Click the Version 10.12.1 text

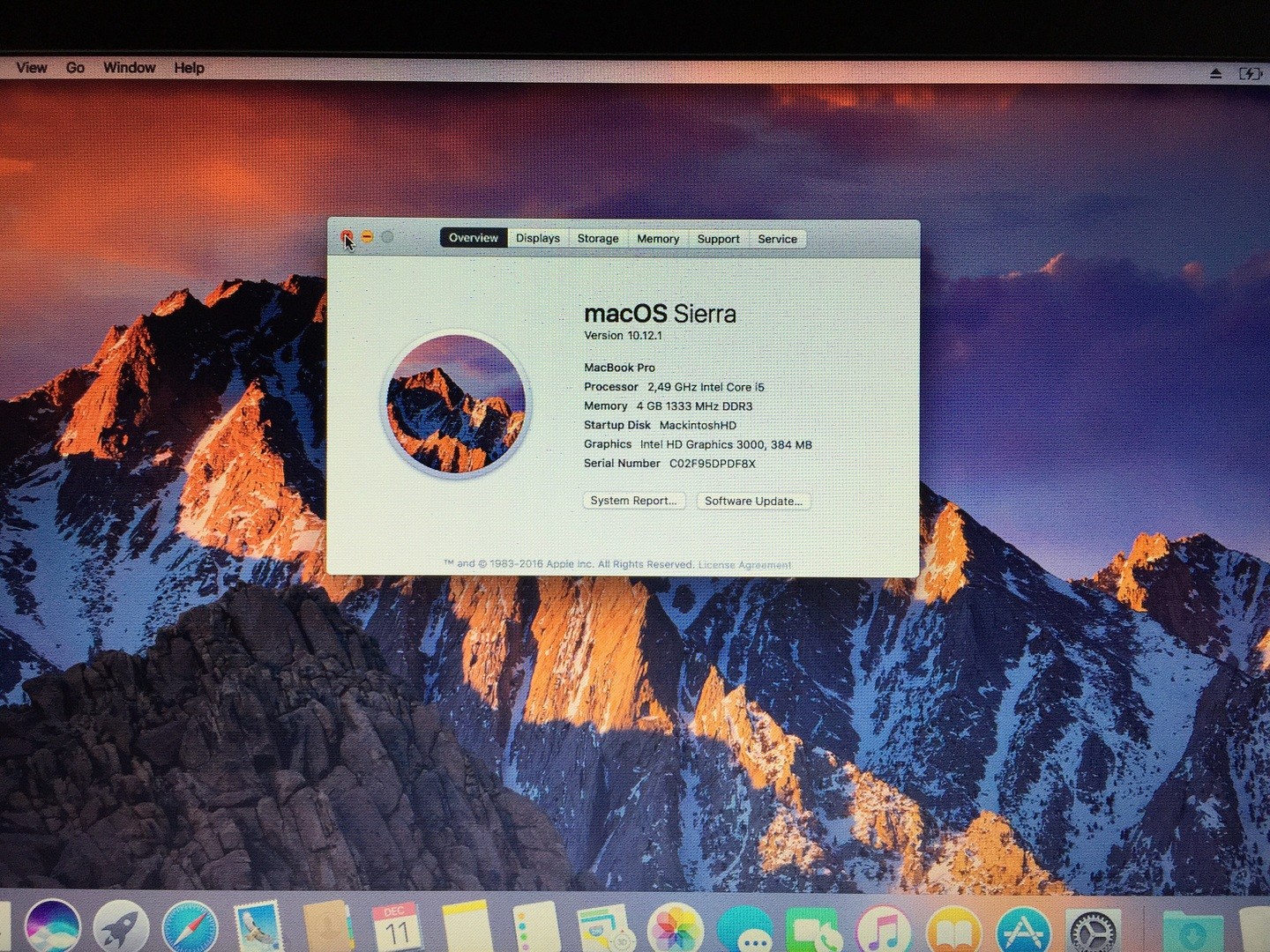[623, 336]
